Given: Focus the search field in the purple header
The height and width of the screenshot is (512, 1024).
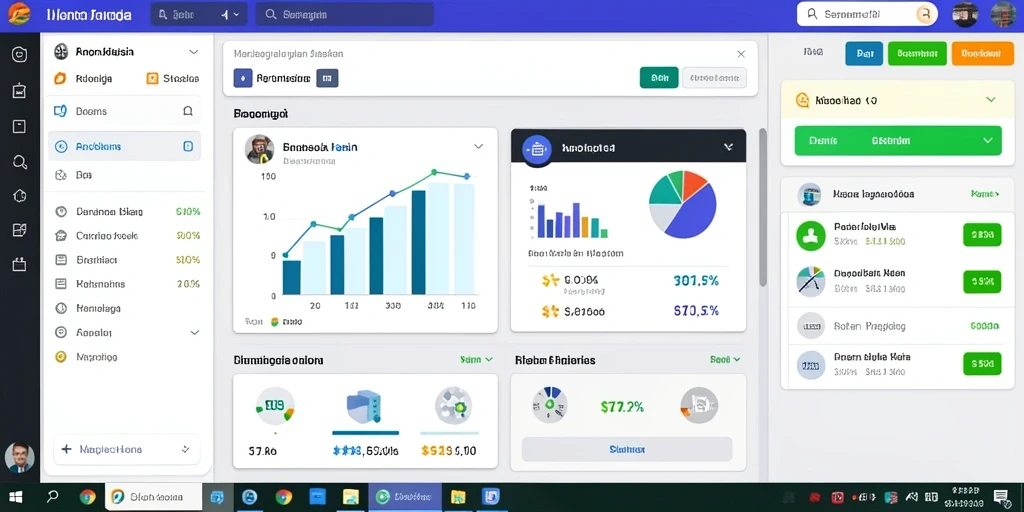Looking at the screenshot, I should pyautogui.click(x=344, y=14).
